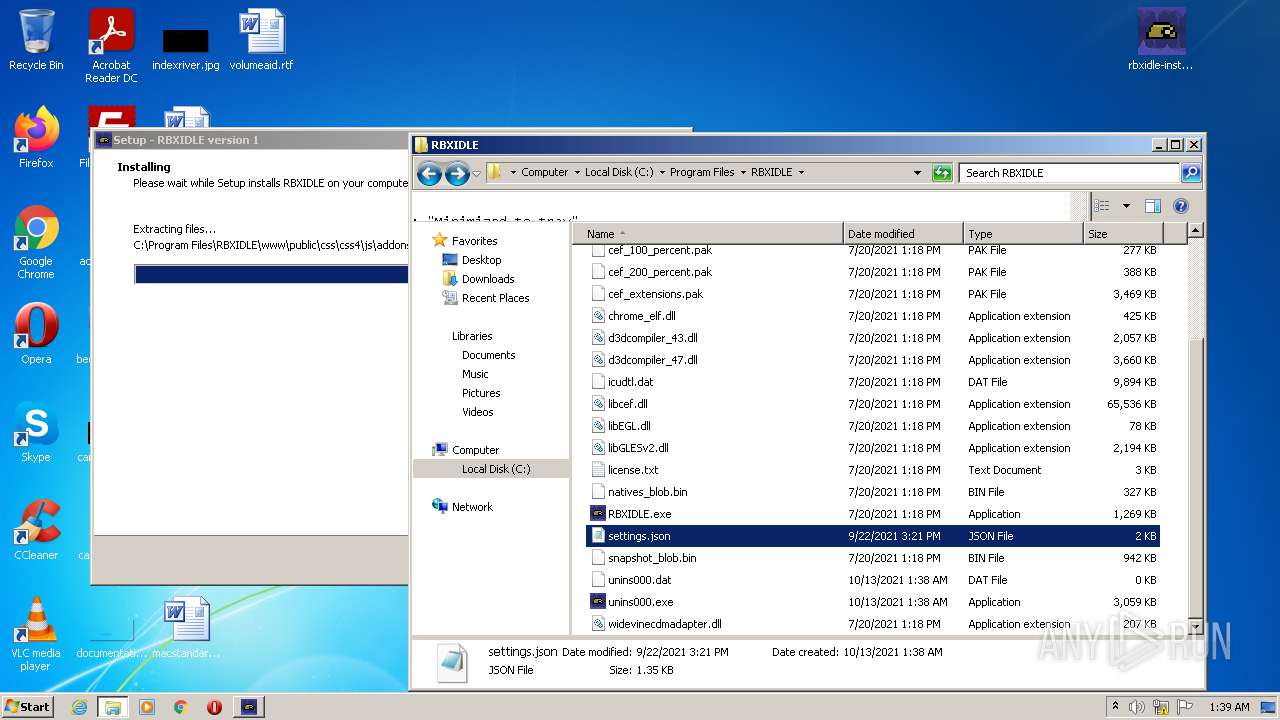Launch Acrobat Reader DC from desktop
This screenshot has width=1280, height=720.
coord(111,45)
